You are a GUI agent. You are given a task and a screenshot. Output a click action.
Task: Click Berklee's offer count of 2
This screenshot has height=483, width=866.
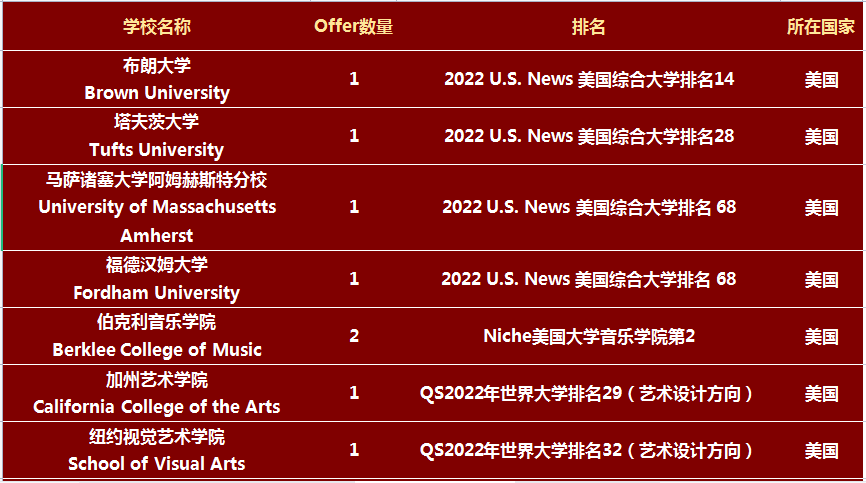pos(354,336)
